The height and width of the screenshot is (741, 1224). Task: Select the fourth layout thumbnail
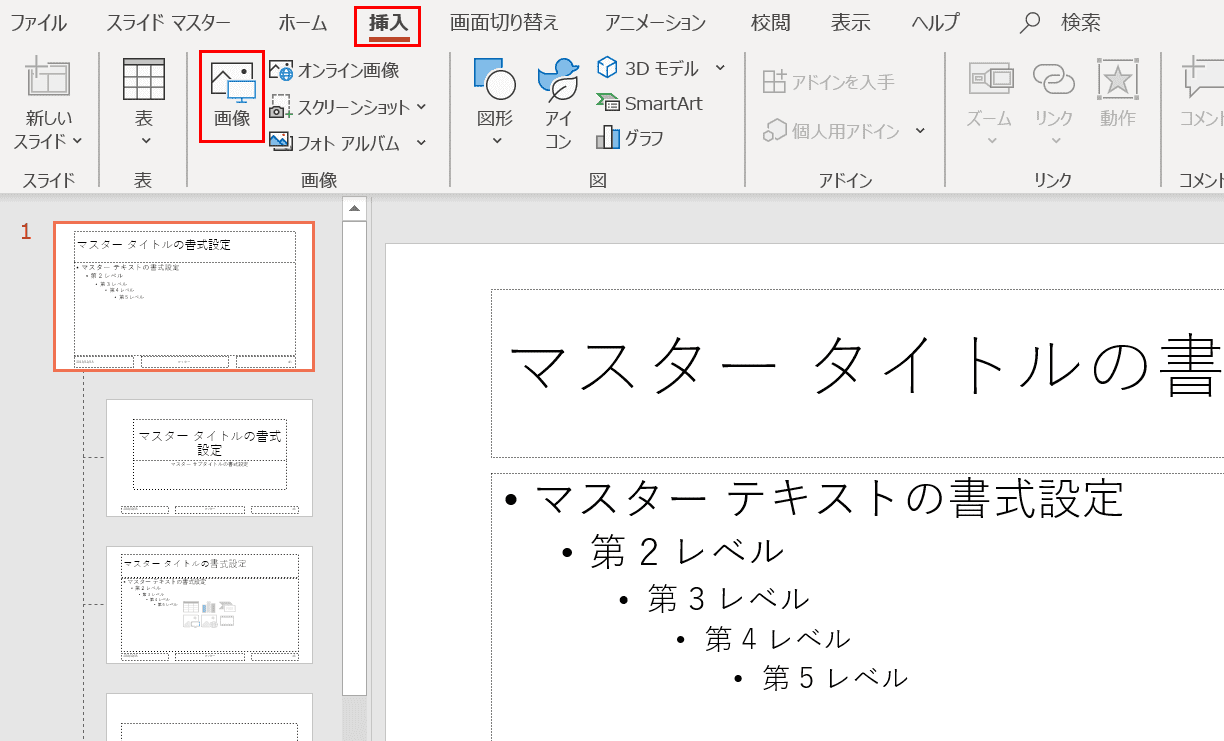210,717
